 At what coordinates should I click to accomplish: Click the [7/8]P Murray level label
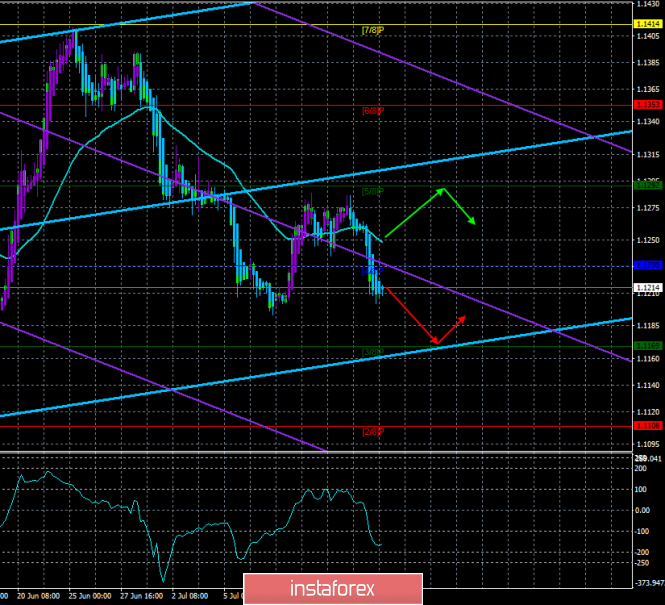coord(372,30)
